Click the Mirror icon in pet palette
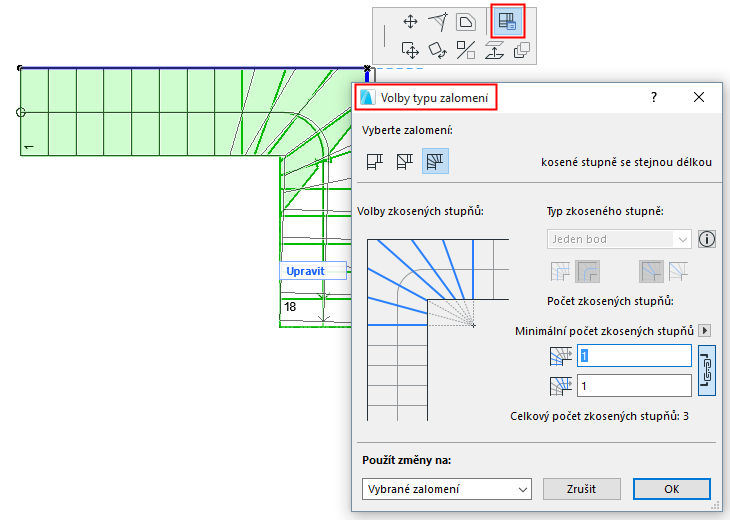The image size is (730, 520). 466,50
